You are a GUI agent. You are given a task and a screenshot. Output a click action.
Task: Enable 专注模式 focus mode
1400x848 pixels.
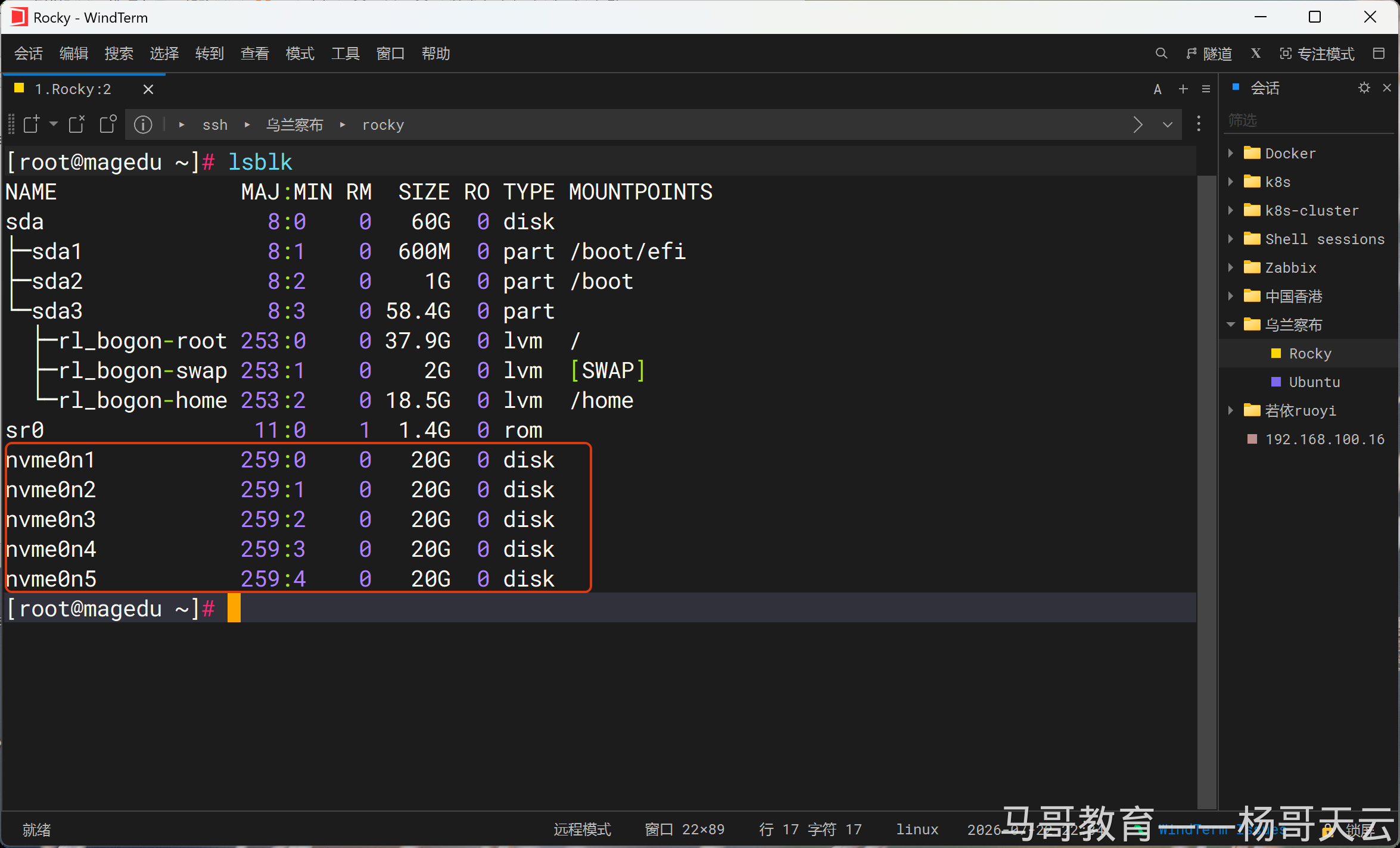pyautogui.click(x=1317, y=54)
